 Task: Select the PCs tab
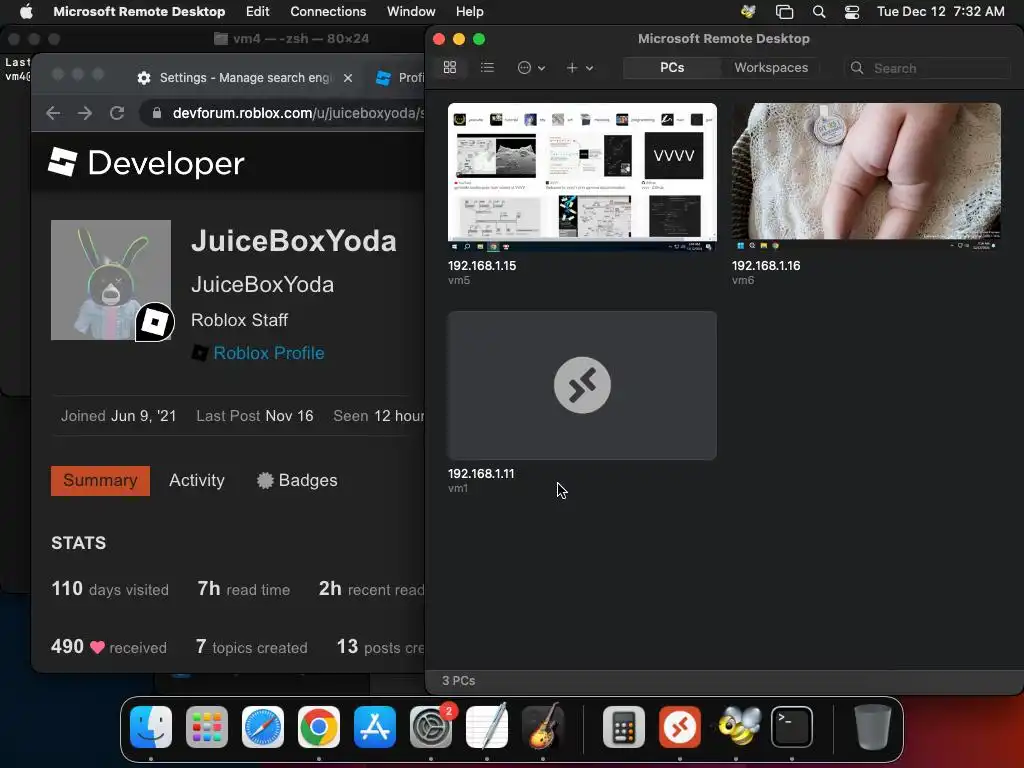click(x=672, y=67)
